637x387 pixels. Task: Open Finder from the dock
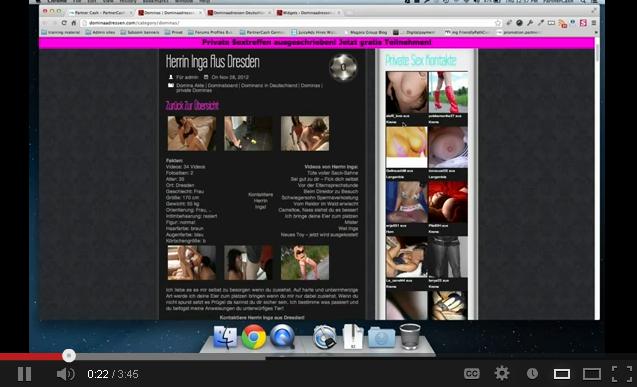pos(225,337)
